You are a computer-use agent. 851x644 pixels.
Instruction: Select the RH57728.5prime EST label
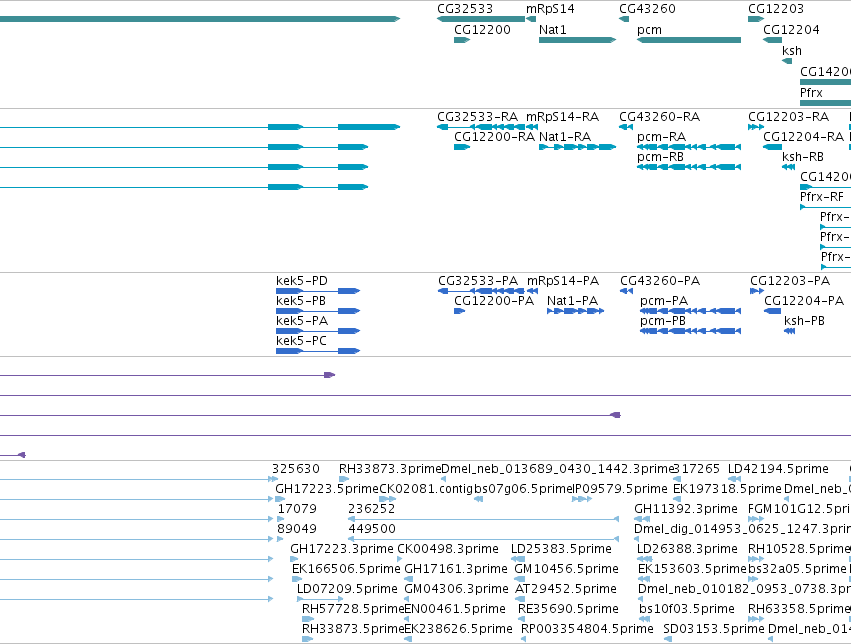pyautogui.click(x=353, y=609)
